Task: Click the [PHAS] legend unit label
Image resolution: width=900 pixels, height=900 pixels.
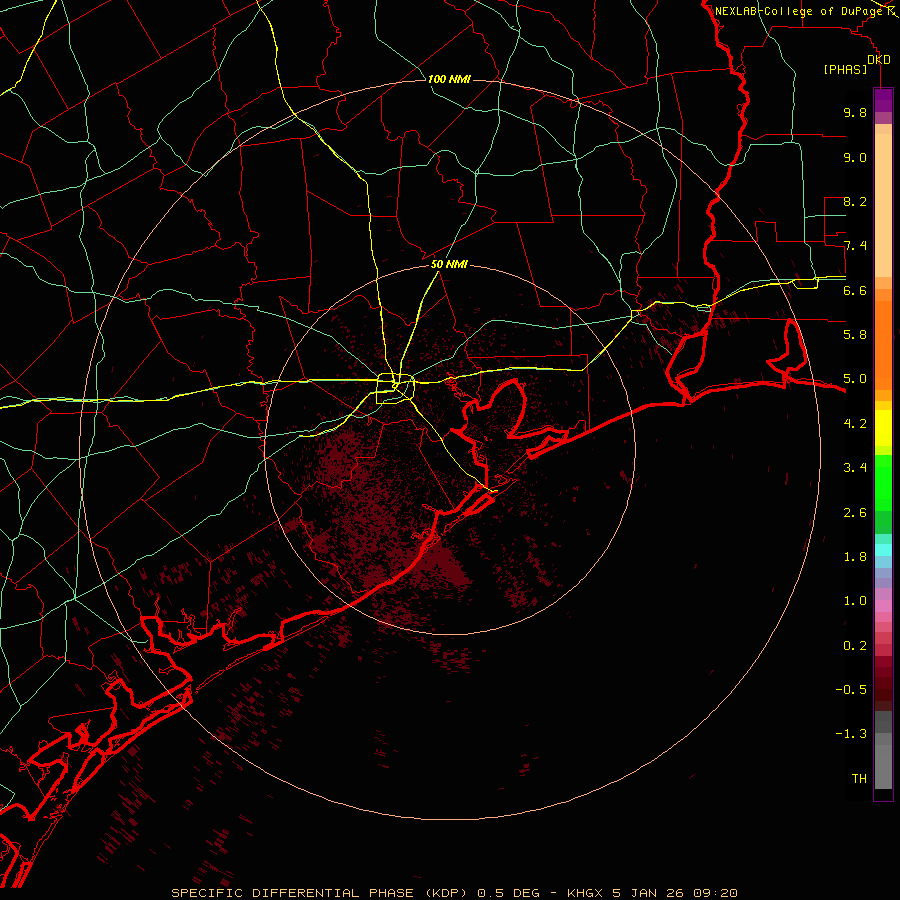Action: 845,70
